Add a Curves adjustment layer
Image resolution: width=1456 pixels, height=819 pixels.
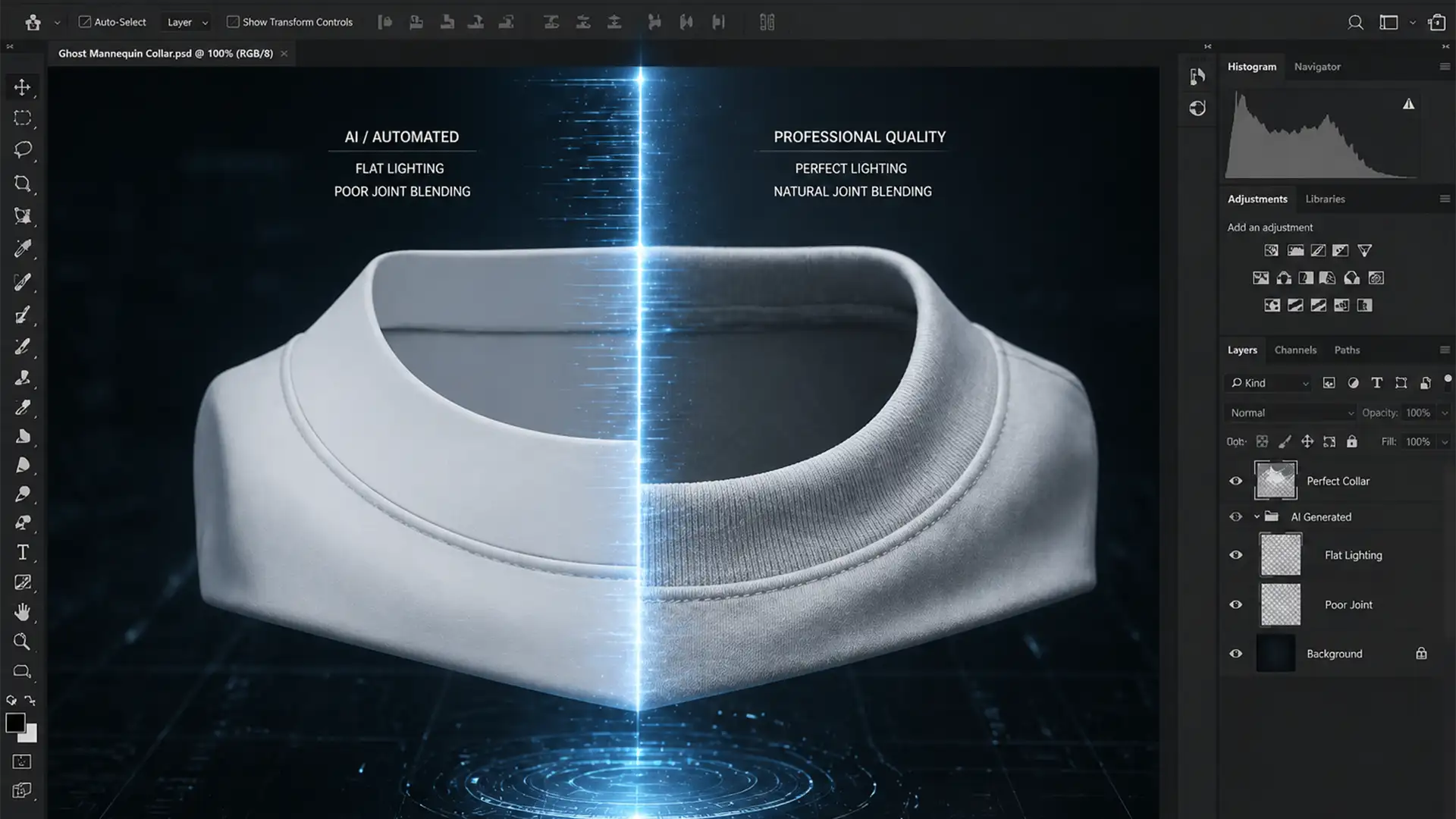1319,250
